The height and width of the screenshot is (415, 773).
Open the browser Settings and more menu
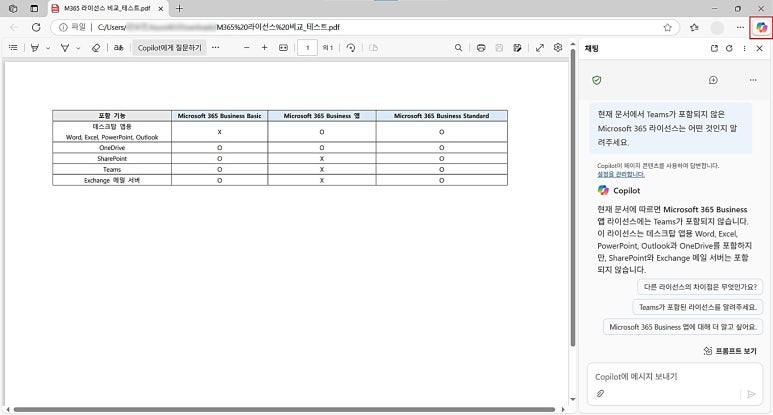point(740,27)
